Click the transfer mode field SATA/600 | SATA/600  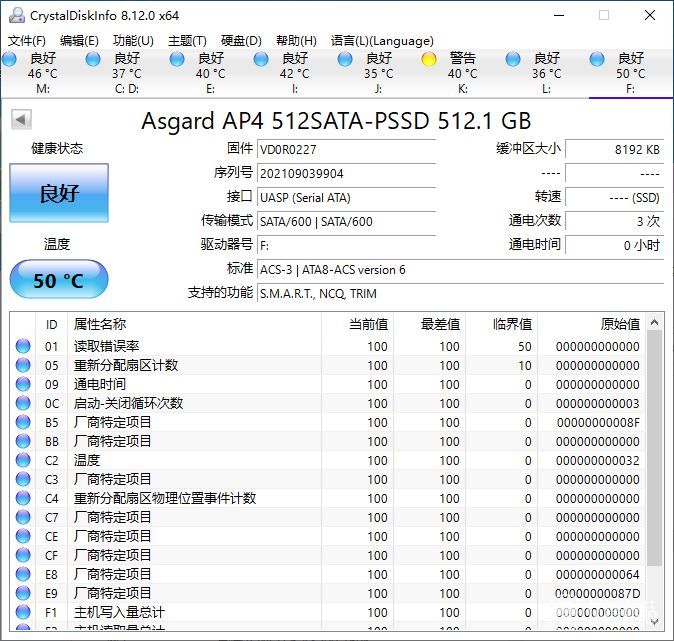(346, 222)
